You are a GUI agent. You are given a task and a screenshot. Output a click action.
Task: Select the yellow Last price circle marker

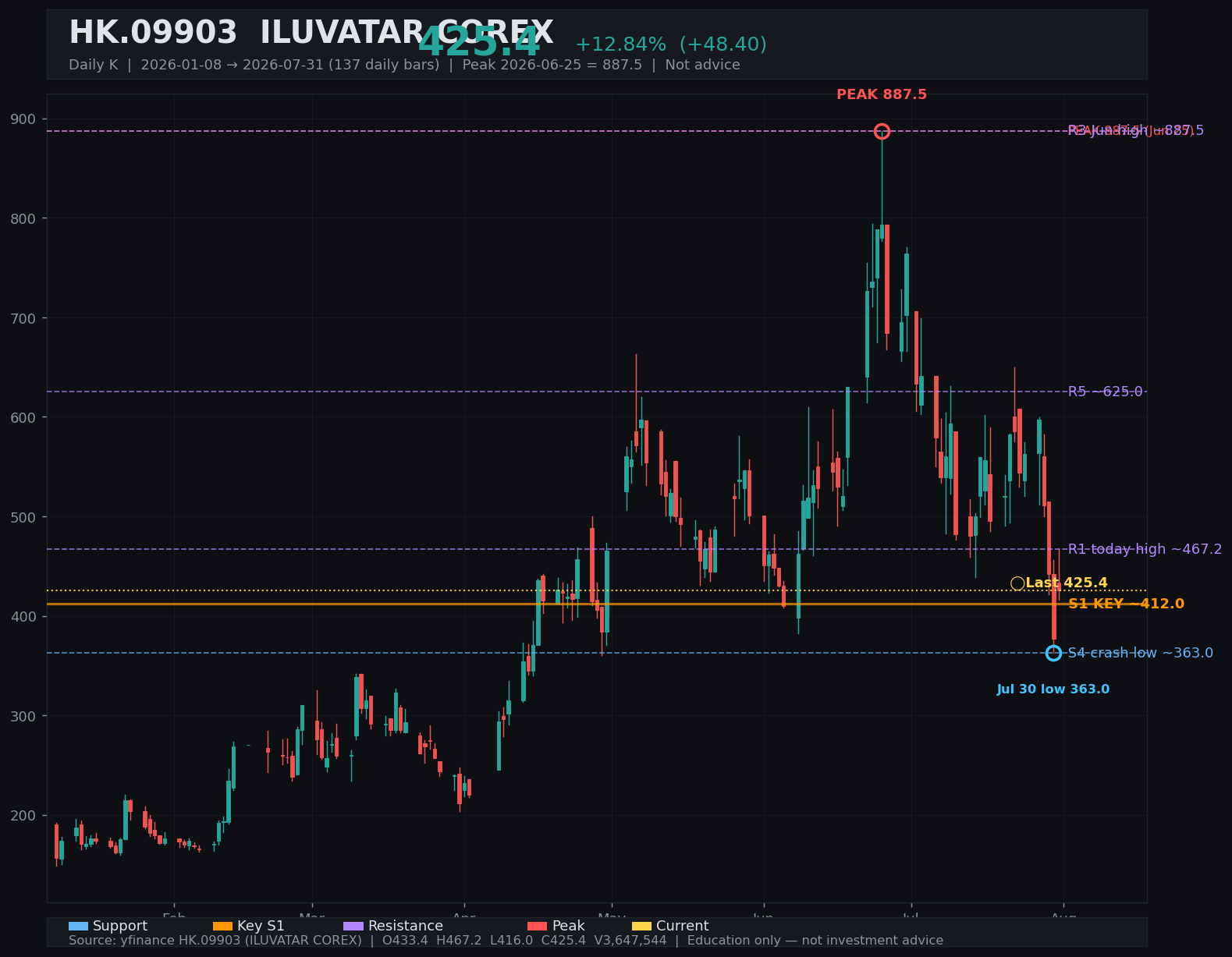[1017, 583]
